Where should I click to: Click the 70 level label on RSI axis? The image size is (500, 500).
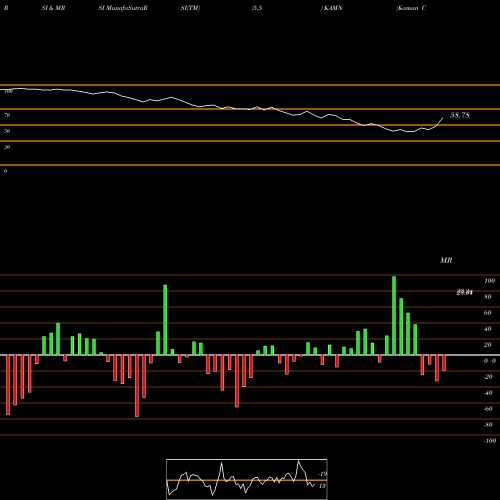7,115
